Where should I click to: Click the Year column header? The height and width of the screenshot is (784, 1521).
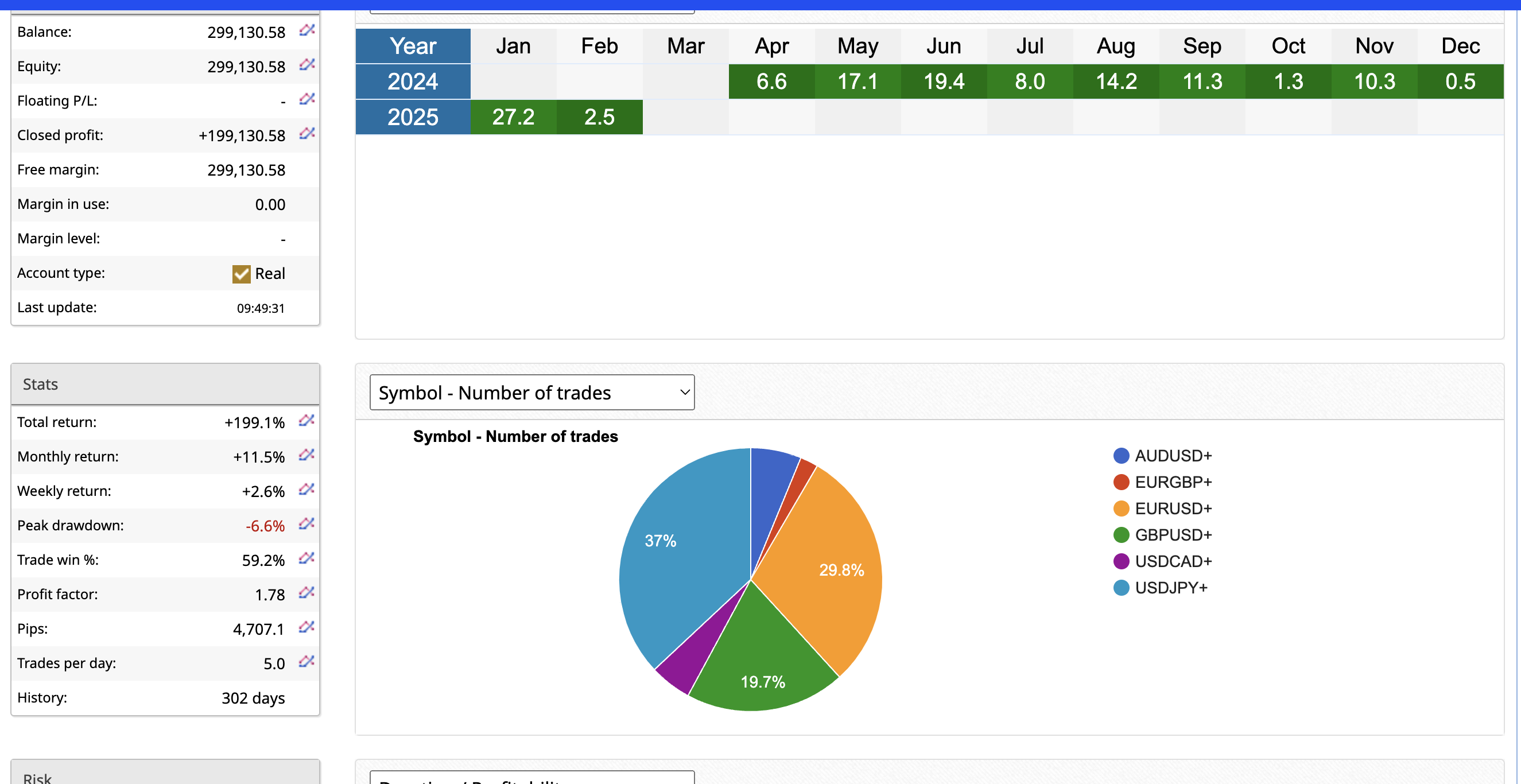click(412, 46)
